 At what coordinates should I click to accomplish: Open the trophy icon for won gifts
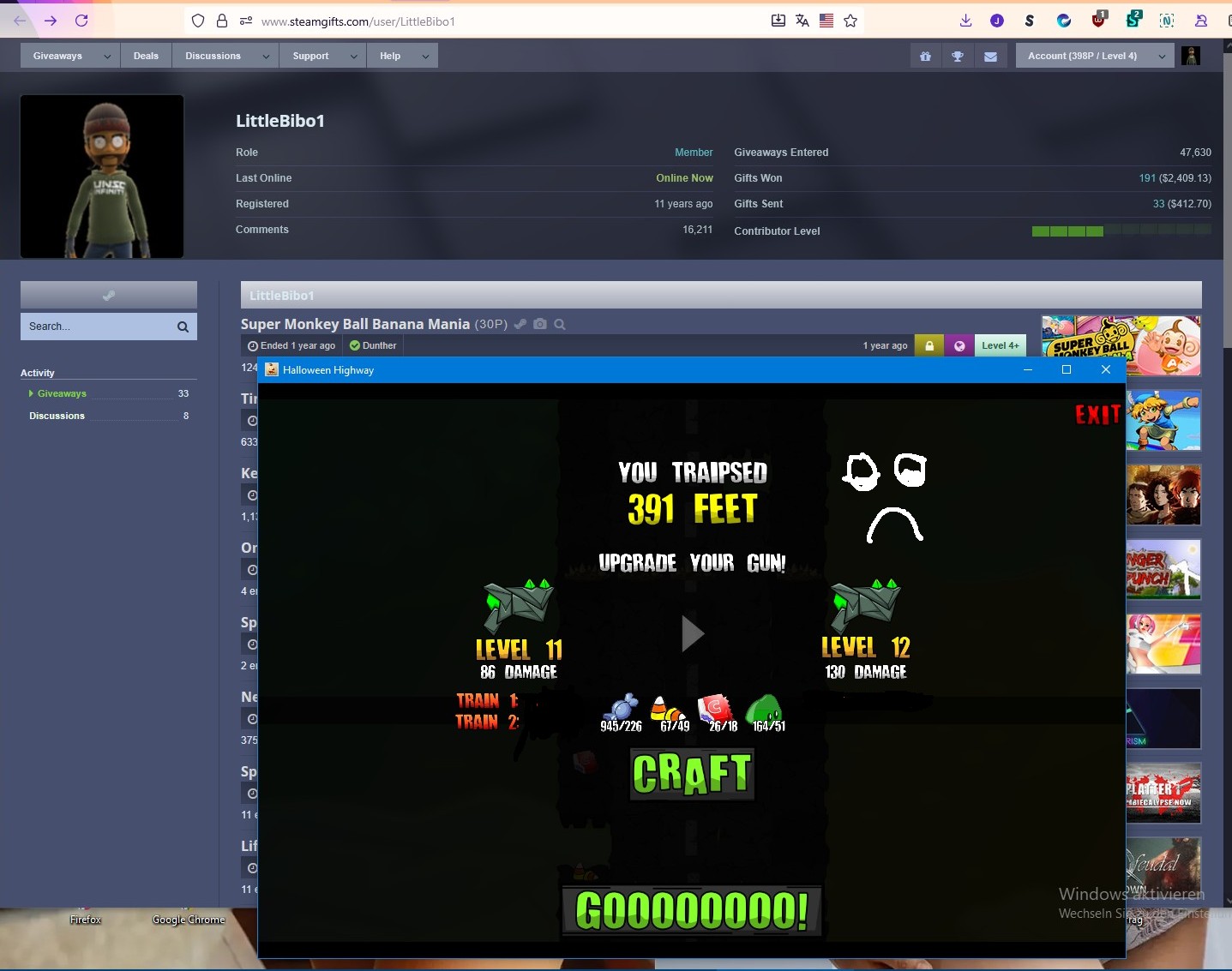[x=958, y=57]
